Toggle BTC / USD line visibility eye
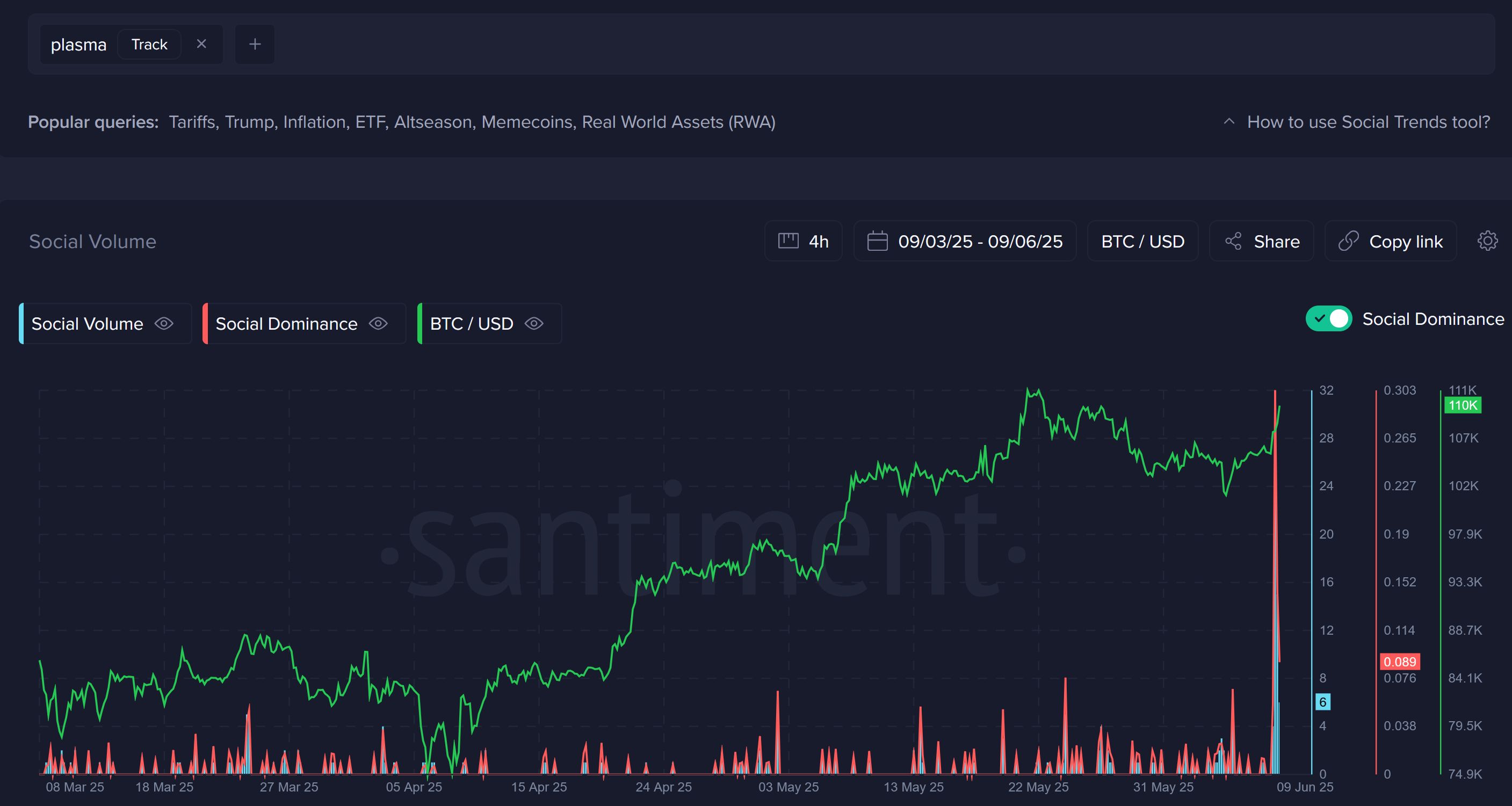This screenshot has width=1512, height=806. click(x=533, y=324)
